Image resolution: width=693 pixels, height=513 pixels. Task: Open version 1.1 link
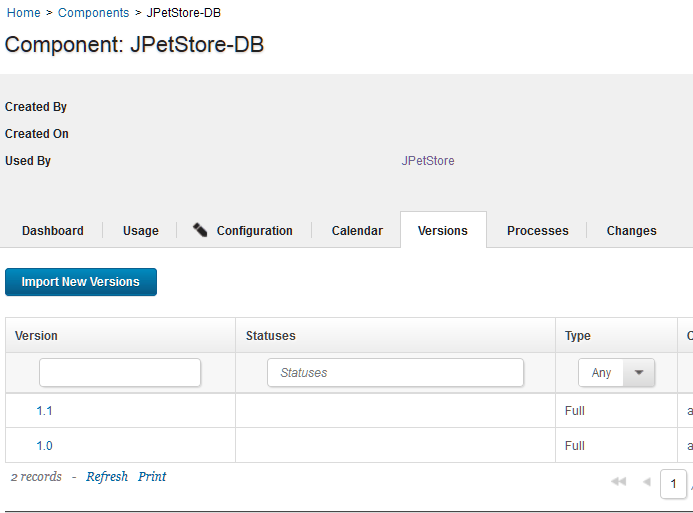44,411
